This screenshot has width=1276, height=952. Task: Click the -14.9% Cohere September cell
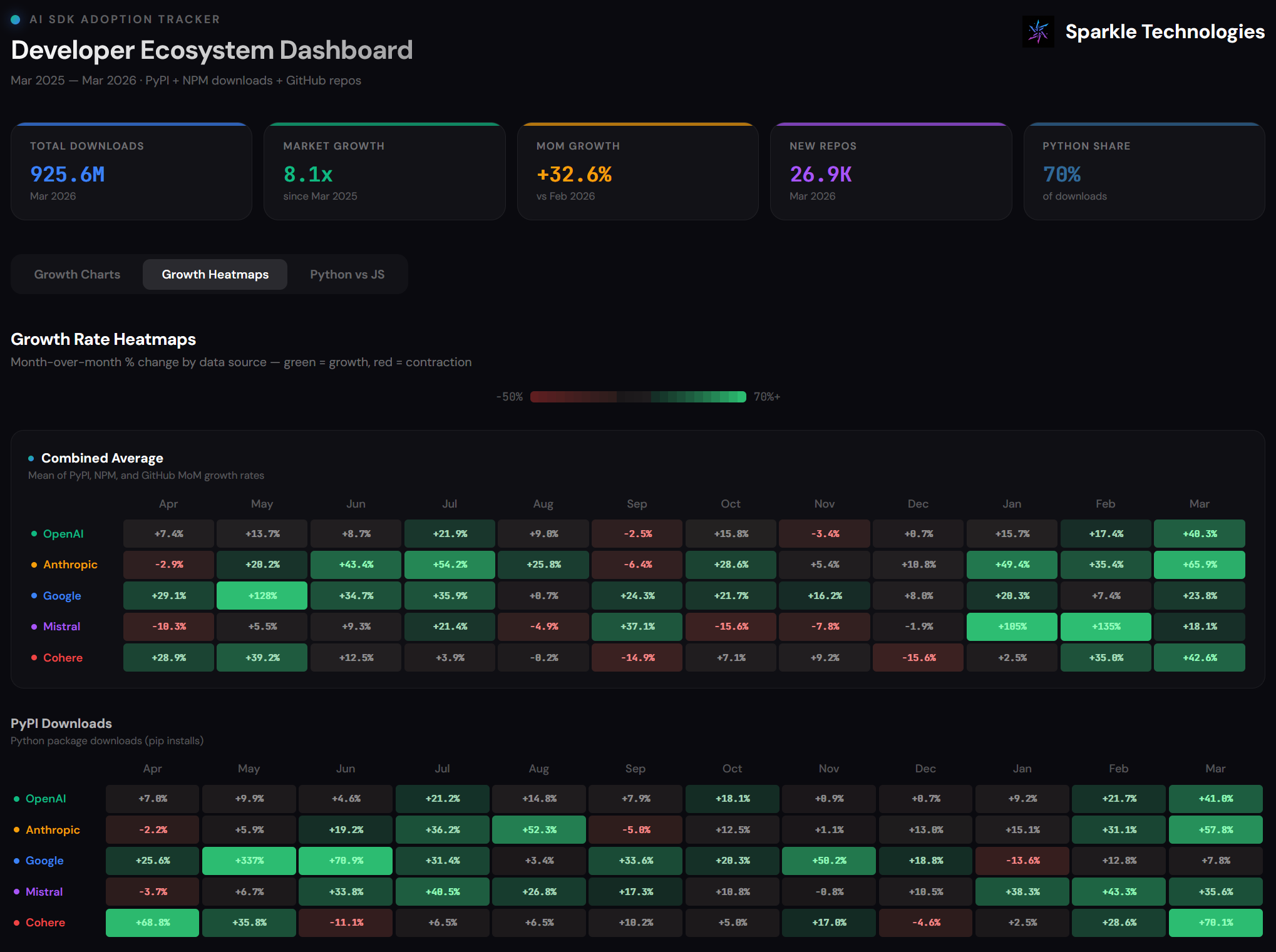coord(637,657)
